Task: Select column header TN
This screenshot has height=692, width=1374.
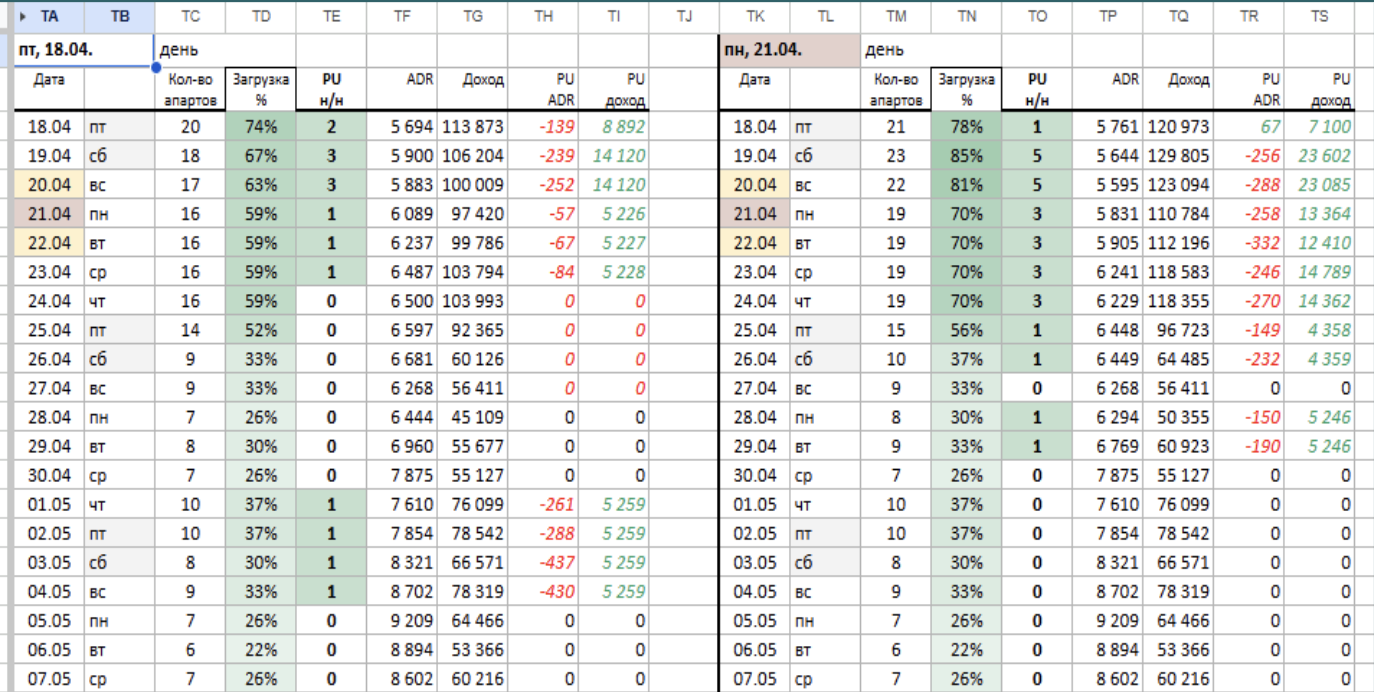Action: pyautogui.click(x=966, y=16)
